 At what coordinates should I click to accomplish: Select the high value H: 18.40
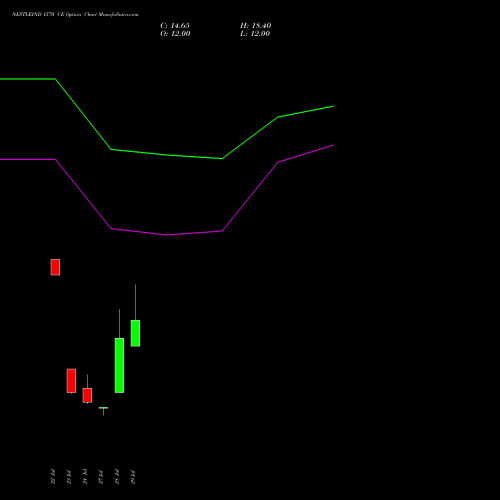tap(256, 26)
